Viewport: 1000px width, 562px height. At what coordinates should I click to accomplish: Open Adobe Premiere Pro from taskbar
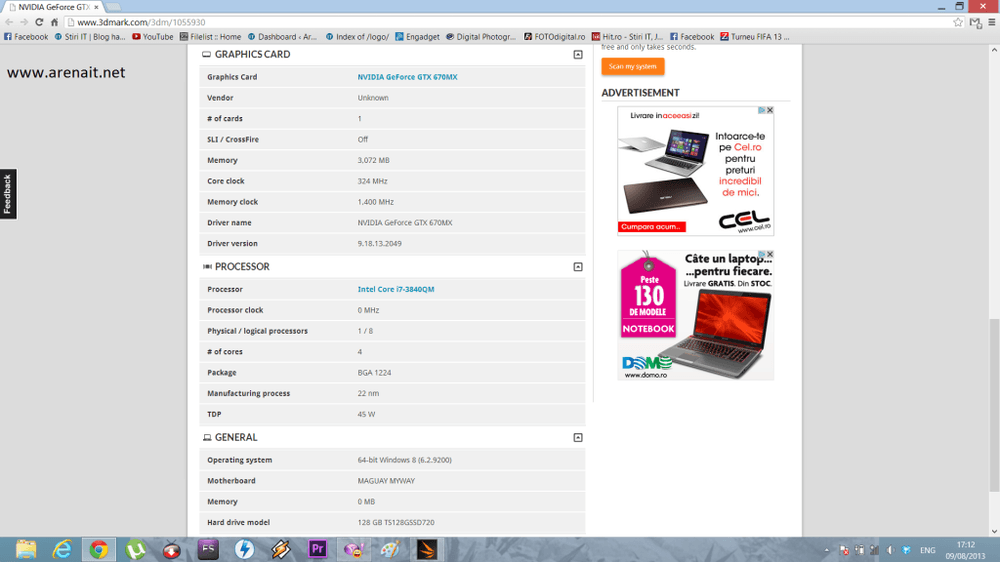[317, 549]
